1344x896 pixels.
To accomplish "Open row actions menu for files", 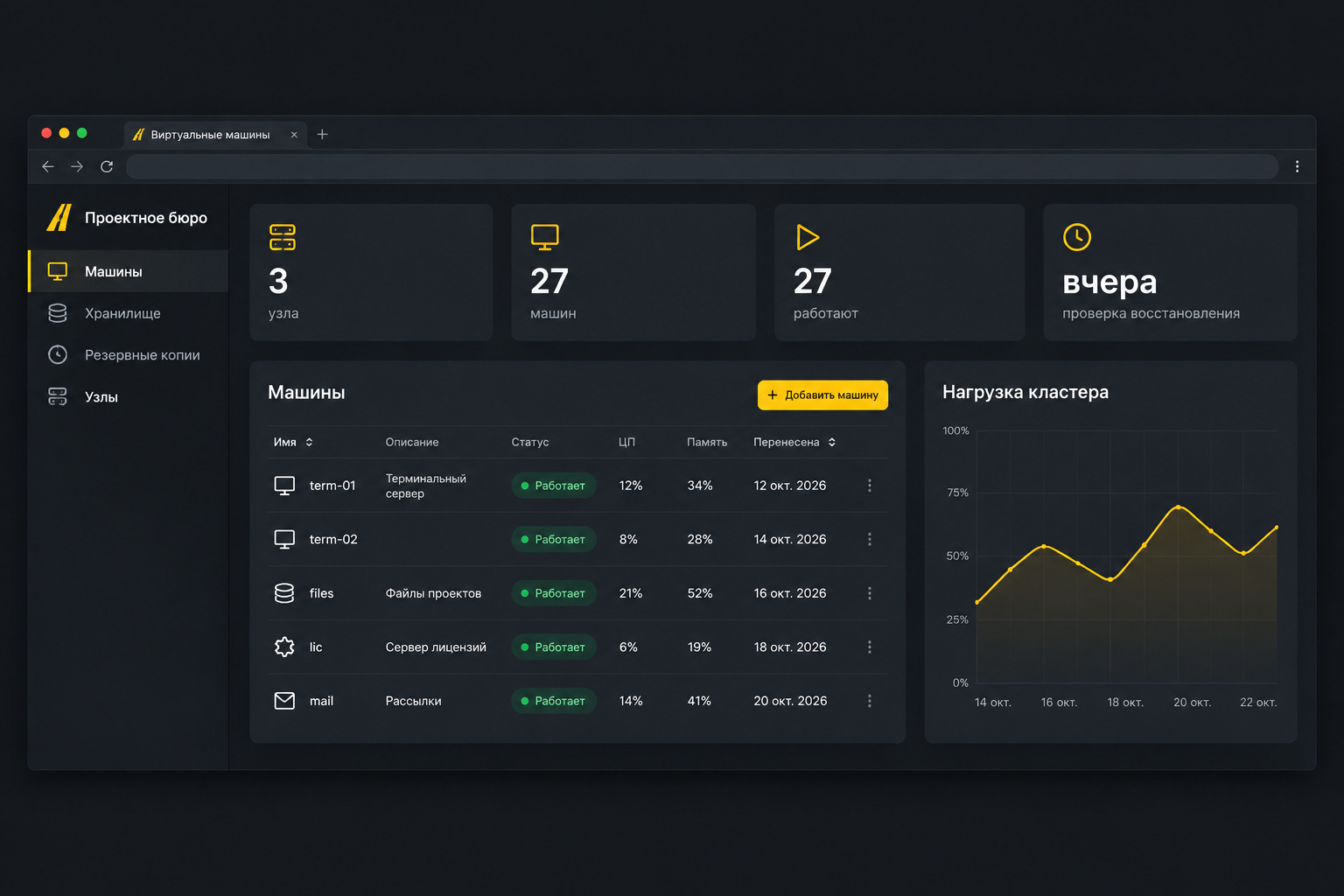I will [869, 593].
